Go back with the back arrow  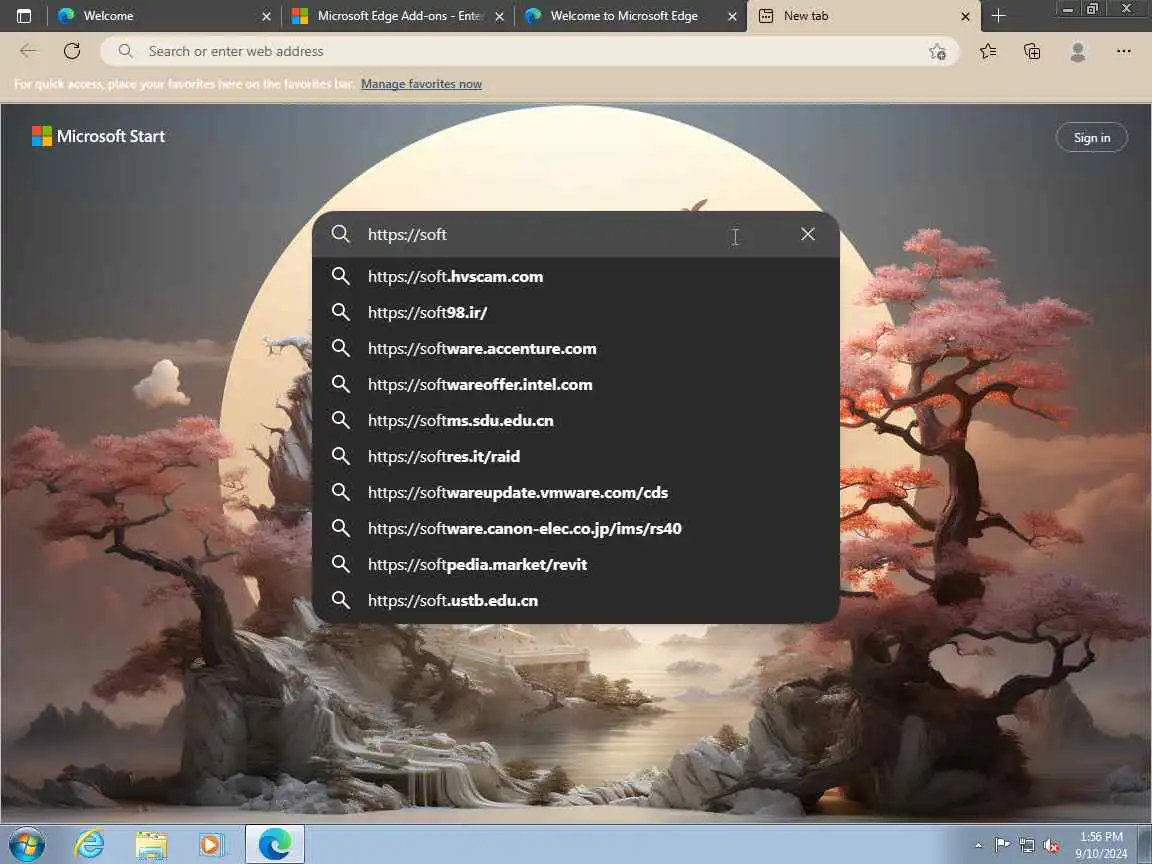(28, 51)
